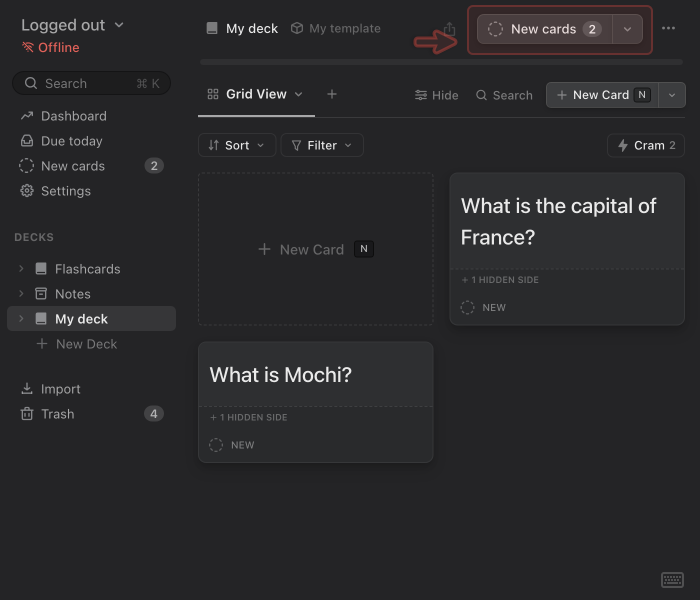Open Dashboard from the sidebar
700x600 pixels.
pos(73,116)
